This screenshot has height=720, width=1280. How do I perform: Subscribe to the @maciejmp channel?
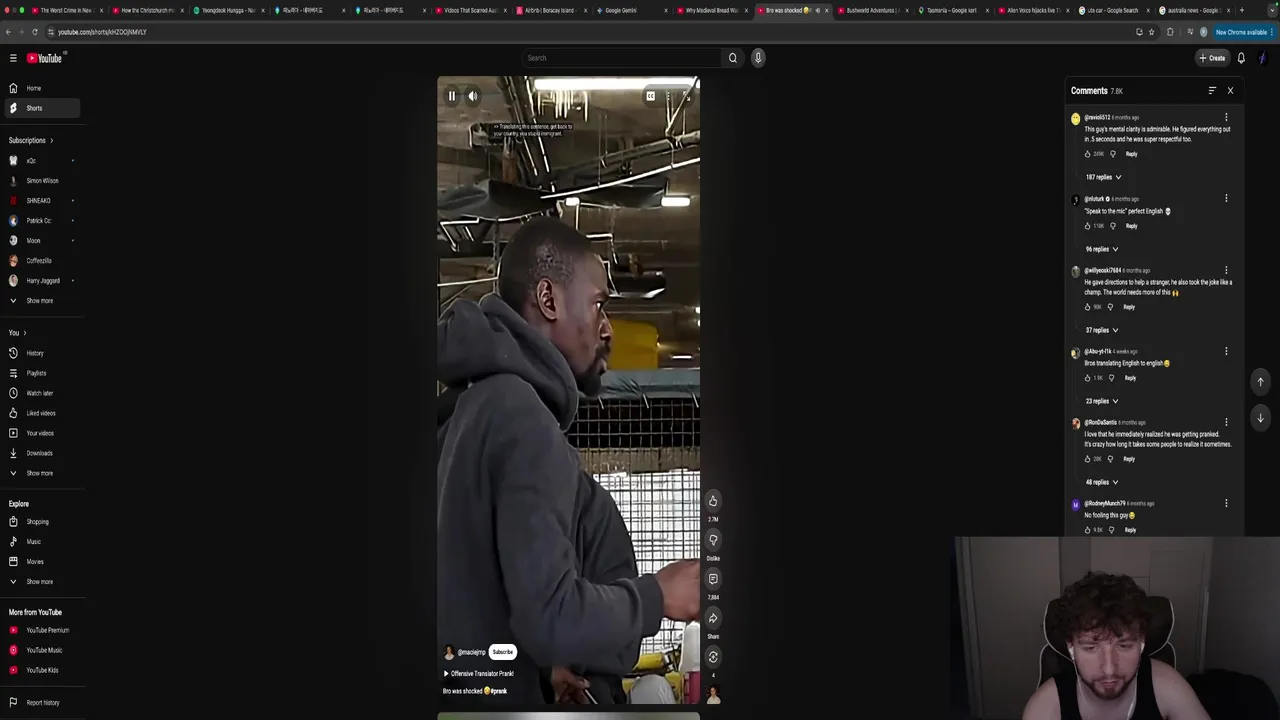point(503,652)
